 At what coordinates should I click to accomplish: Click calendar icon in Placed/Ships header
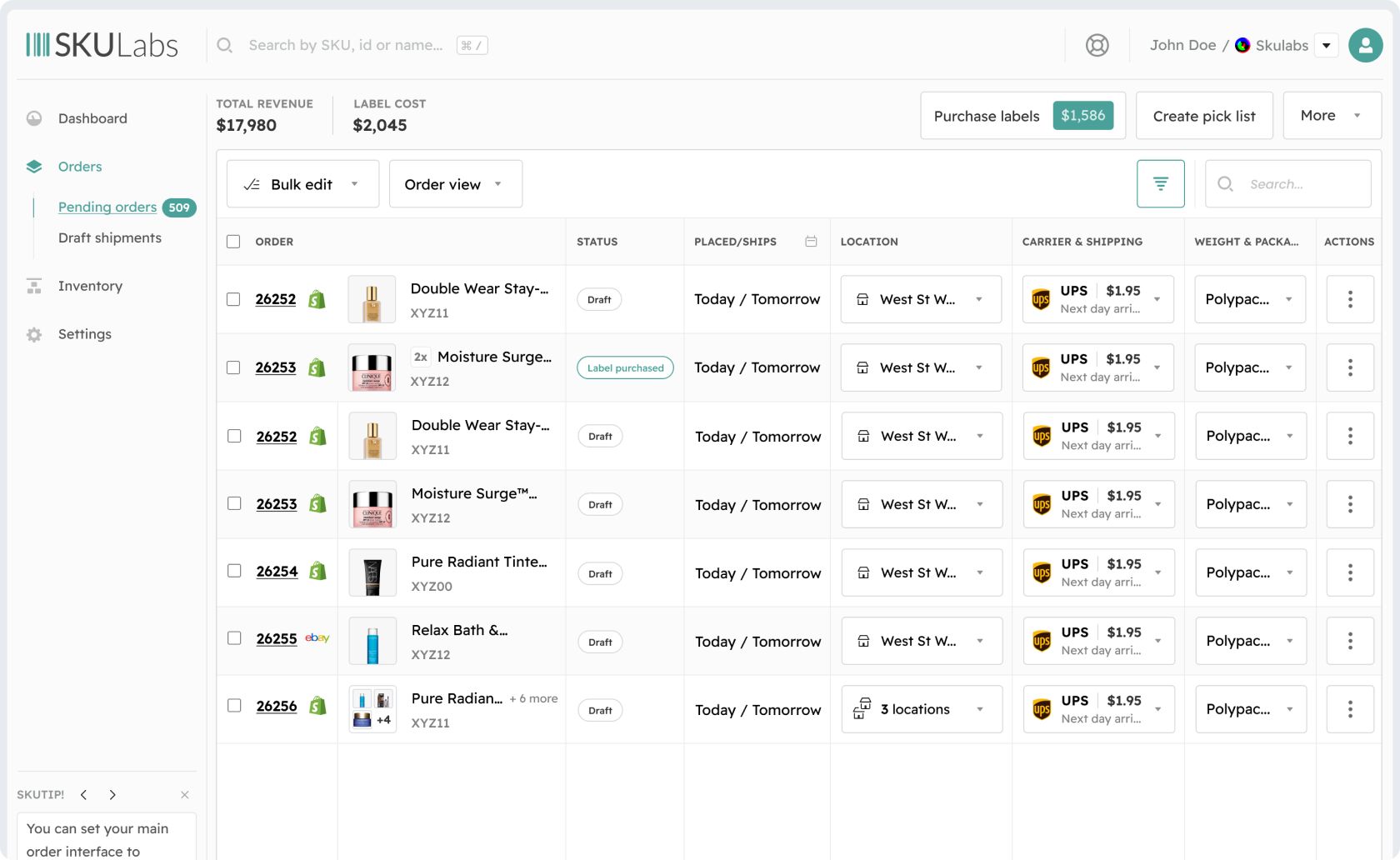(810, 242)
